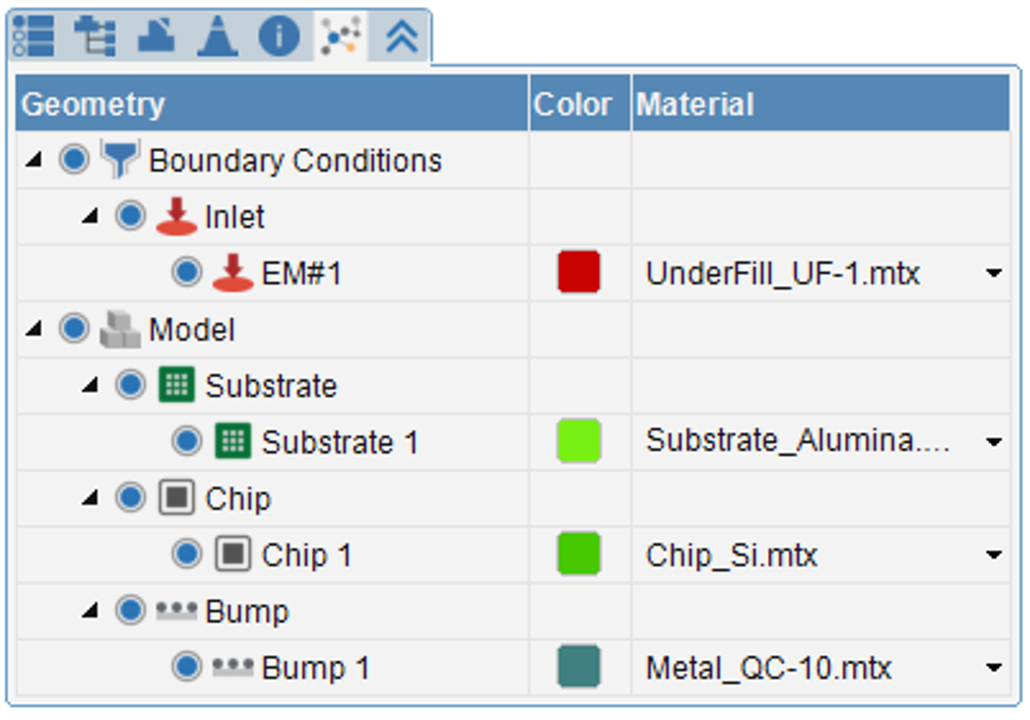Open the list view toolbar icon
Image resolution: width=1030 pixels, height=720 pixels.
pyautogui.click(x=34, y=35)
